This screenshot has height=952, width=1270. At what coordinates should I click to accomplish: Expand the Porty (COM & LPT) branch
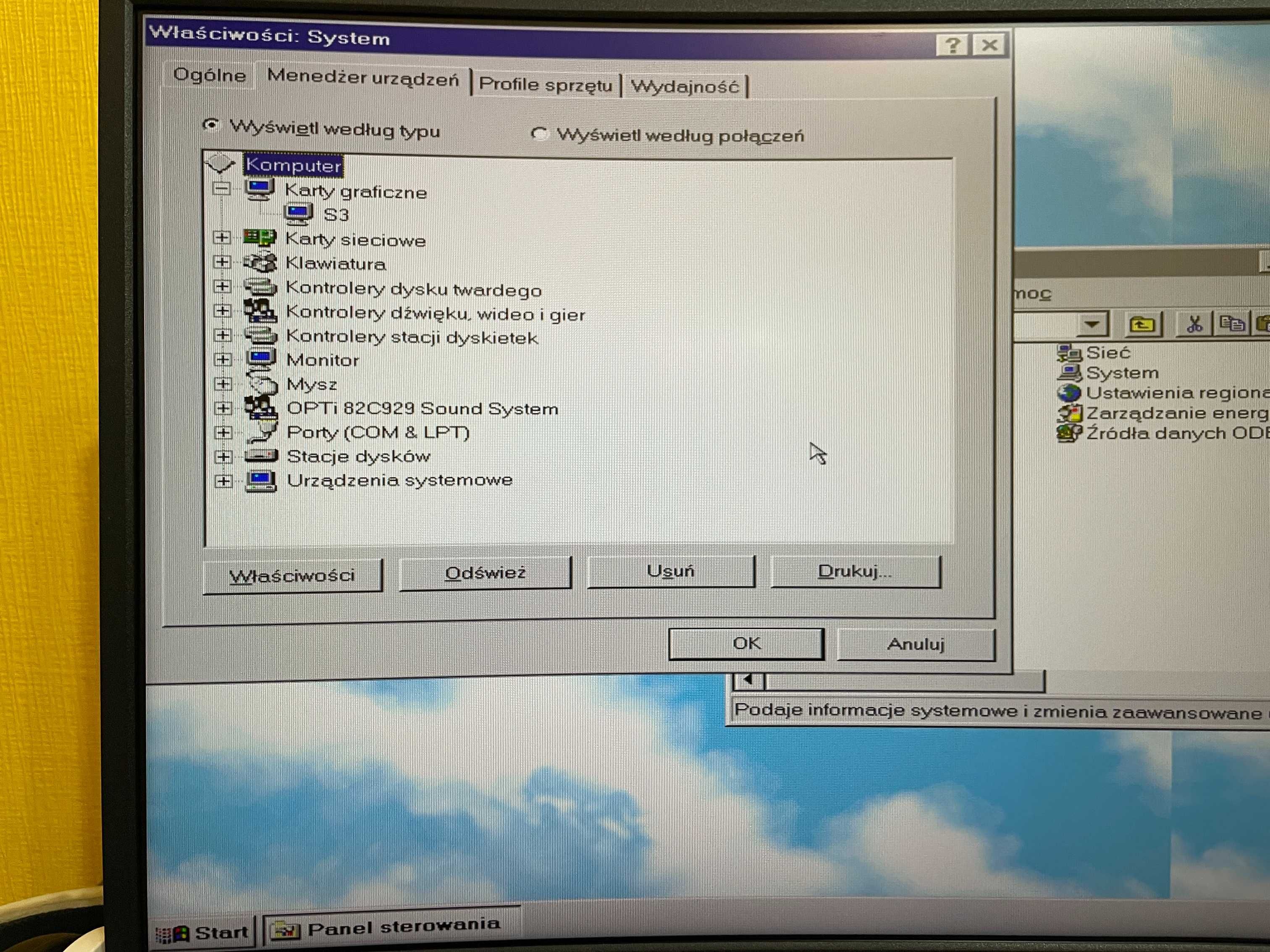(223, 432)
